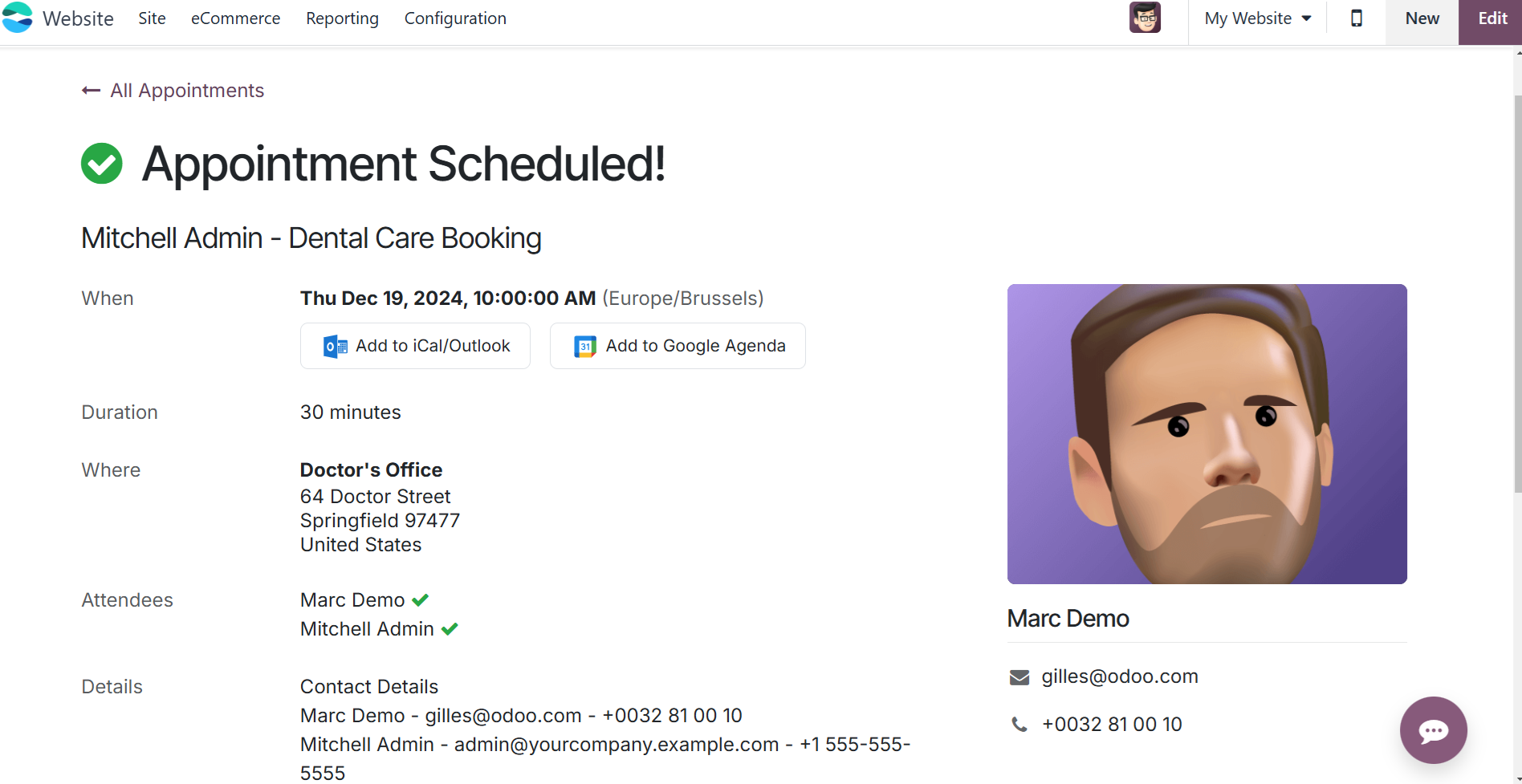Click the gilles@odoo.com email in sidebar

point(1120,676)
